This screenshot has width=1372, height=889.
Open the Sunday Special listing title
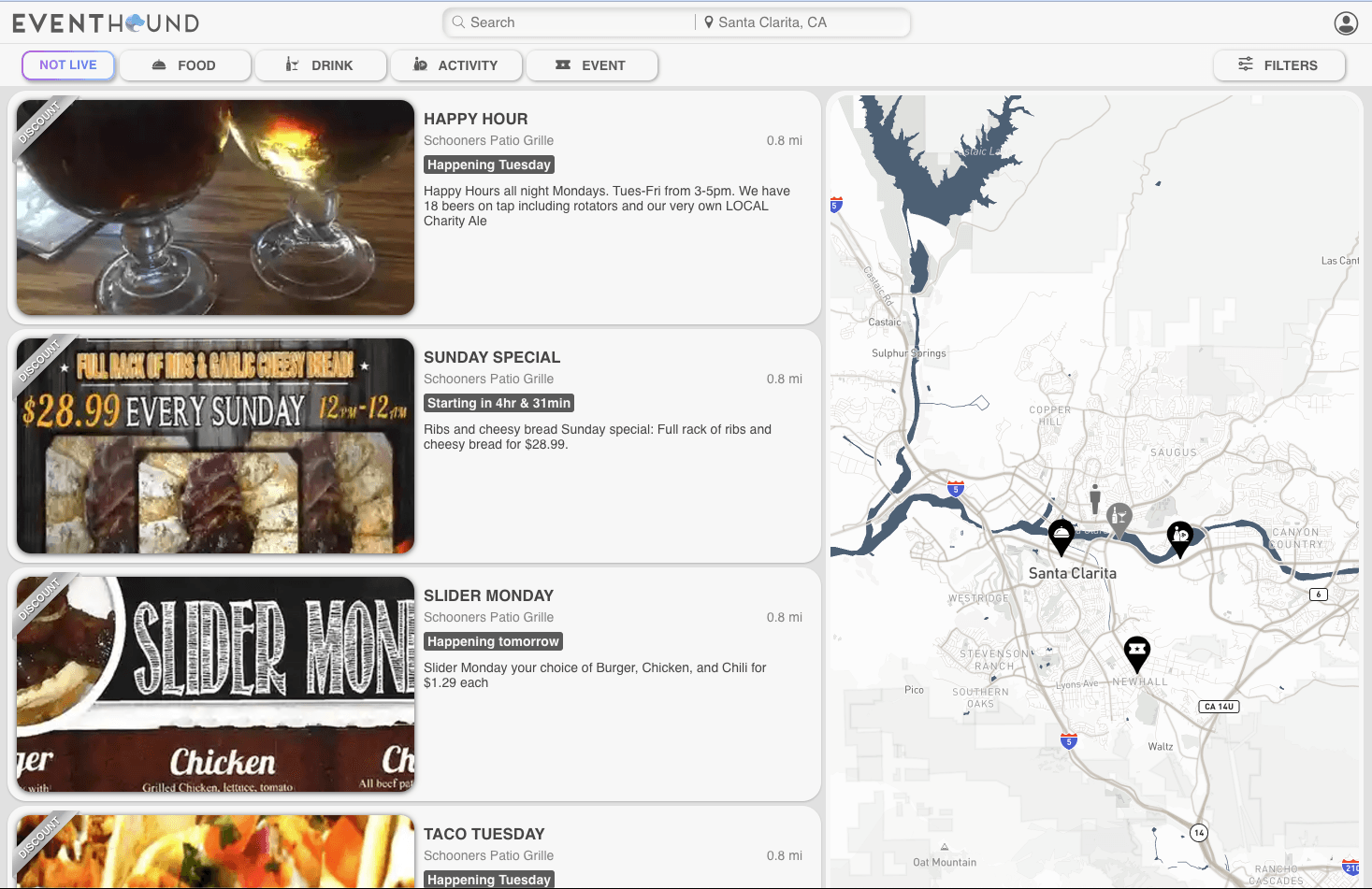[x=492, y=357]
